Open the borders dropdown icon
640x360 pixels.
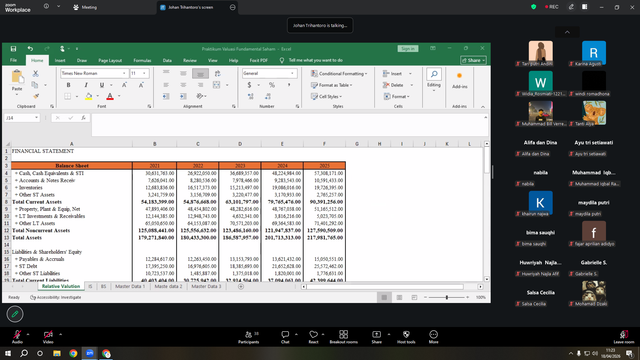pos(77,96)
